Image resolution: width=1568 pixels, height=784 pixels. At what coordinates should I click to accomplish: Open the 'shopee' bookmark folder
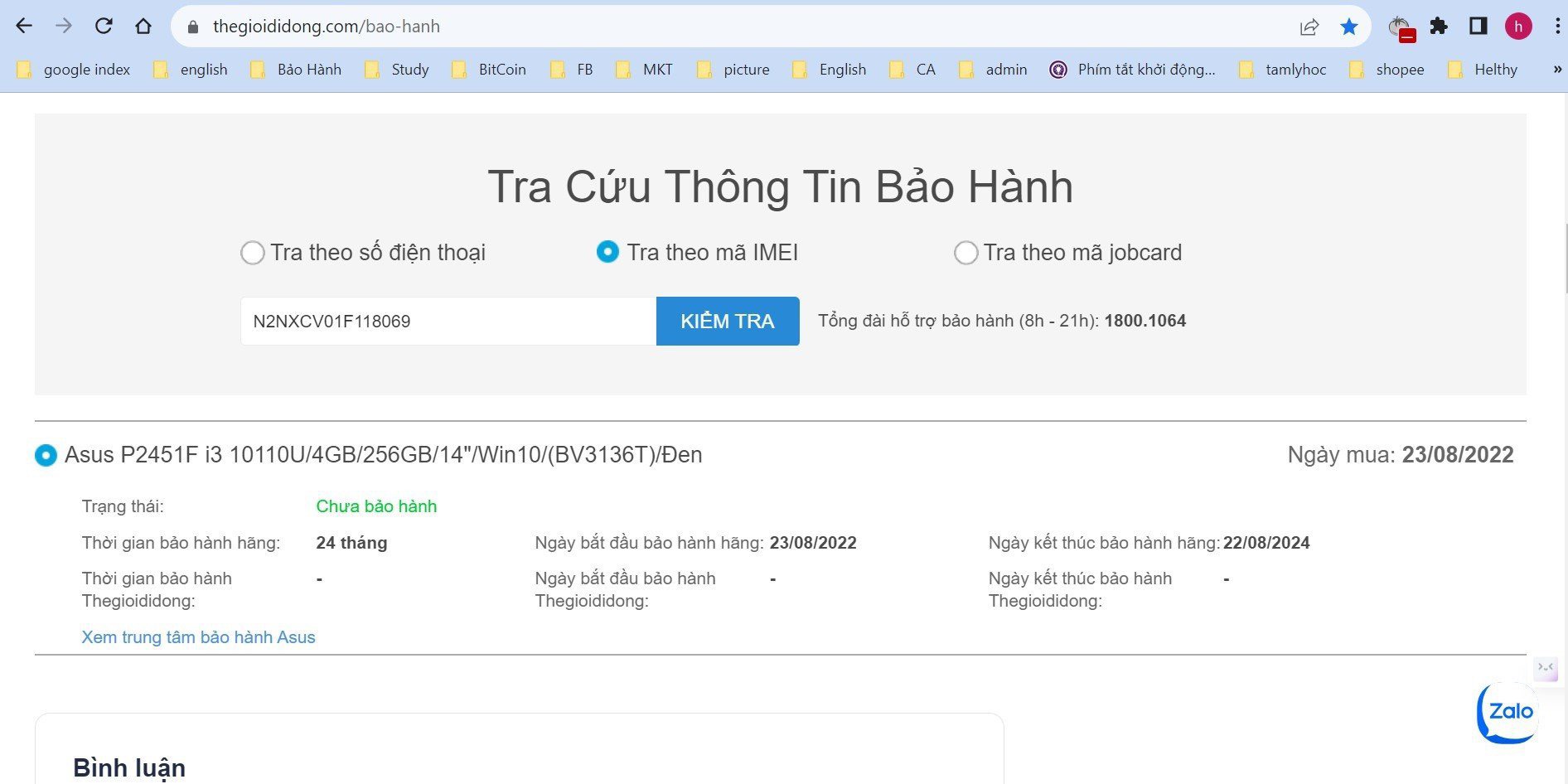pyautogui.click(x=1387, y=70)
